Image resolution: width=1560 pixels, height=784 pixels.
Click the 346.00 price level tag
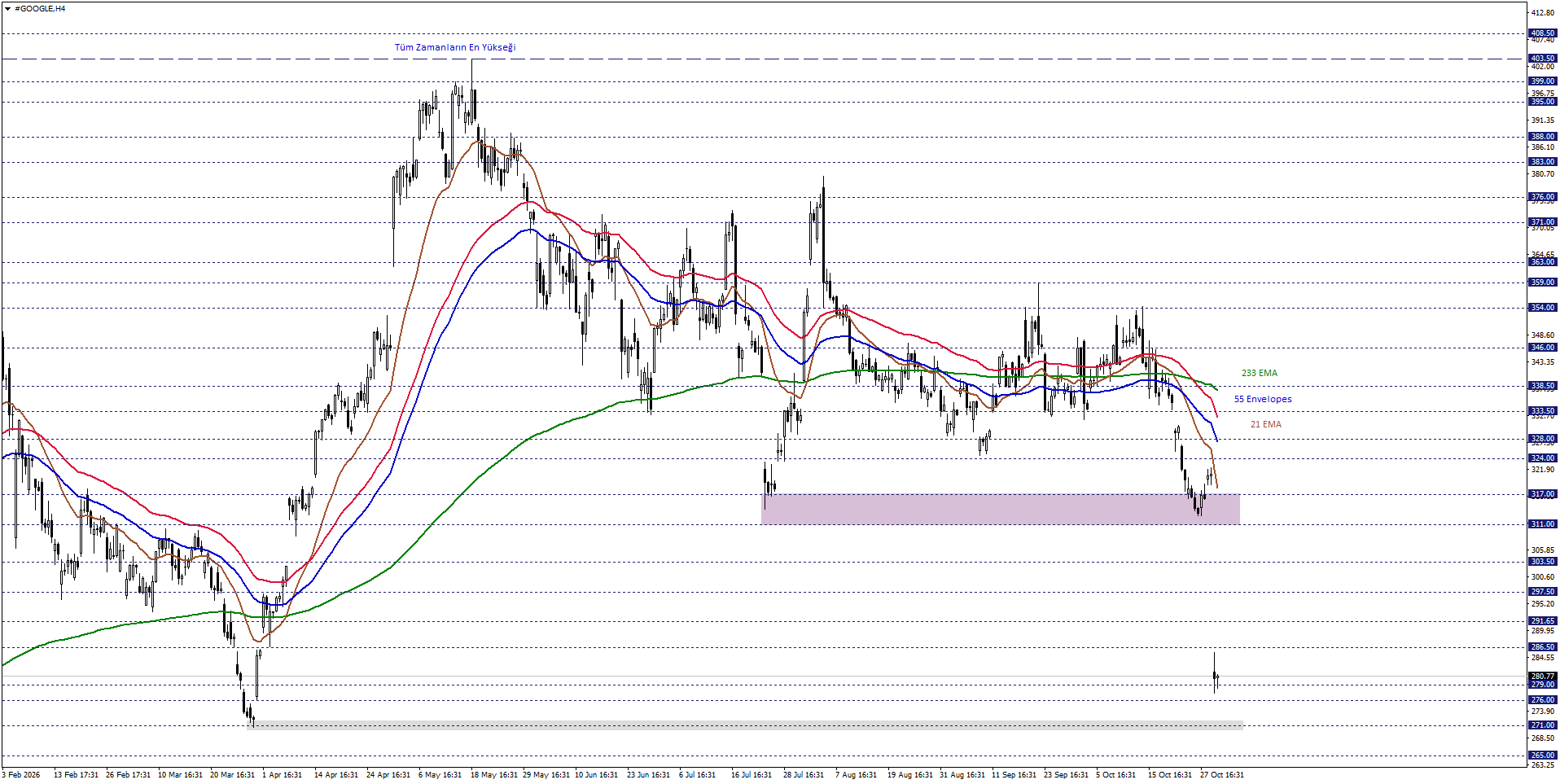(x=1542, y=348)
